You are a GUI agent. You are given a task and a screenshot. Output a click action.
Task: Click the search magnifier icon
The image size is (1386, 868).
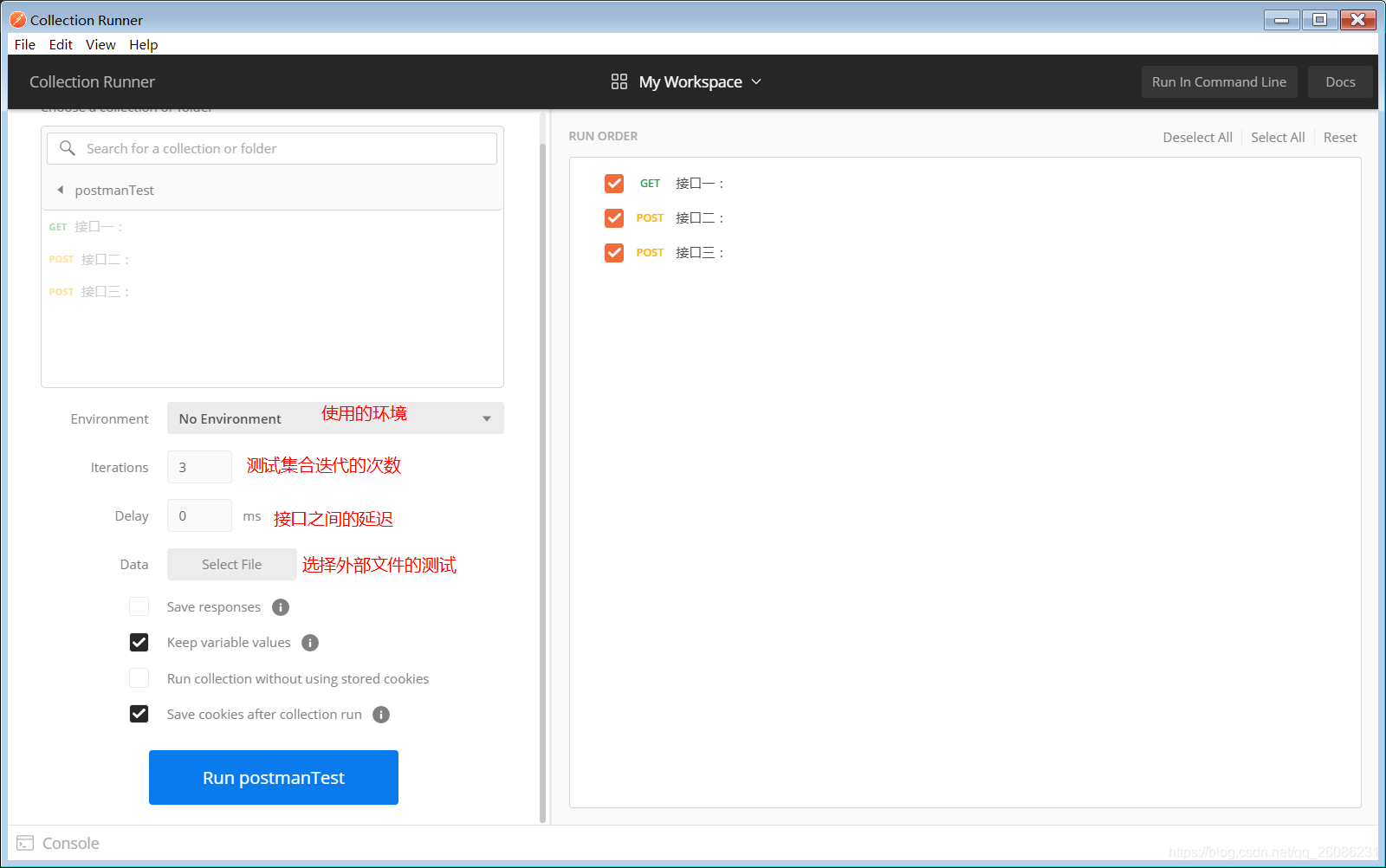tap(67, 148)
